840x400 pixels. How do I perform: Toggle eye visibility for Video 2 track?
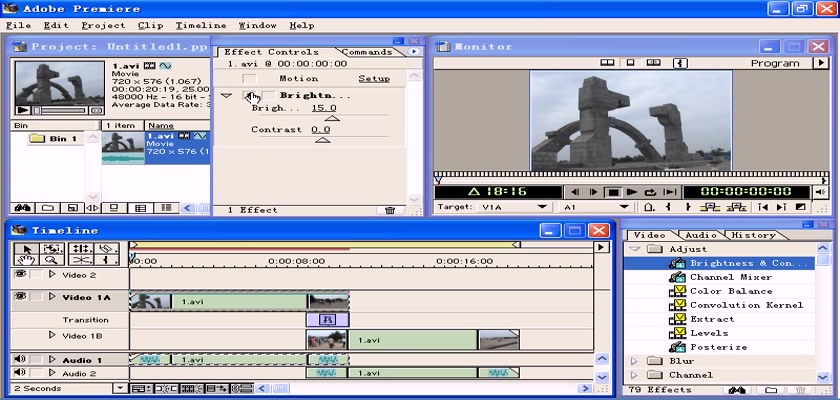coord(20,274)
